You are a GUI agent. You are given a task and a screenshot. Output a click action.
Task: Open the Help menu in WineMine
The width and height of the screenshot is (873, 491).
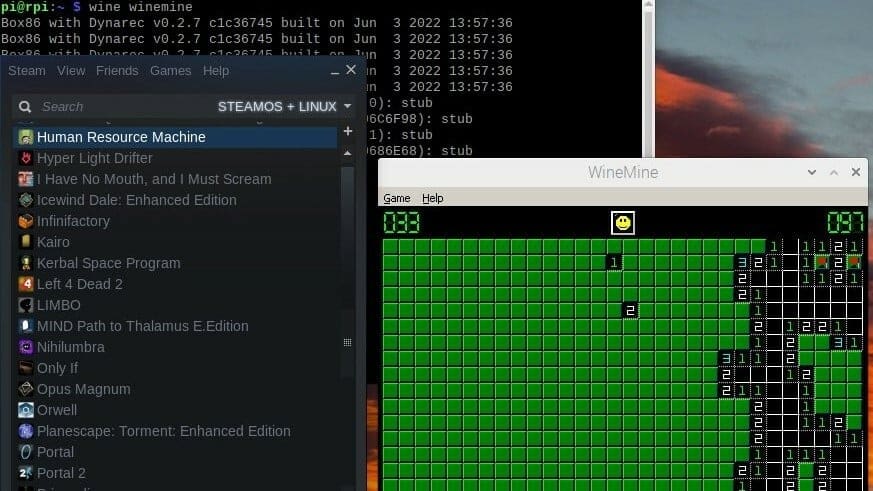[432, 198]
